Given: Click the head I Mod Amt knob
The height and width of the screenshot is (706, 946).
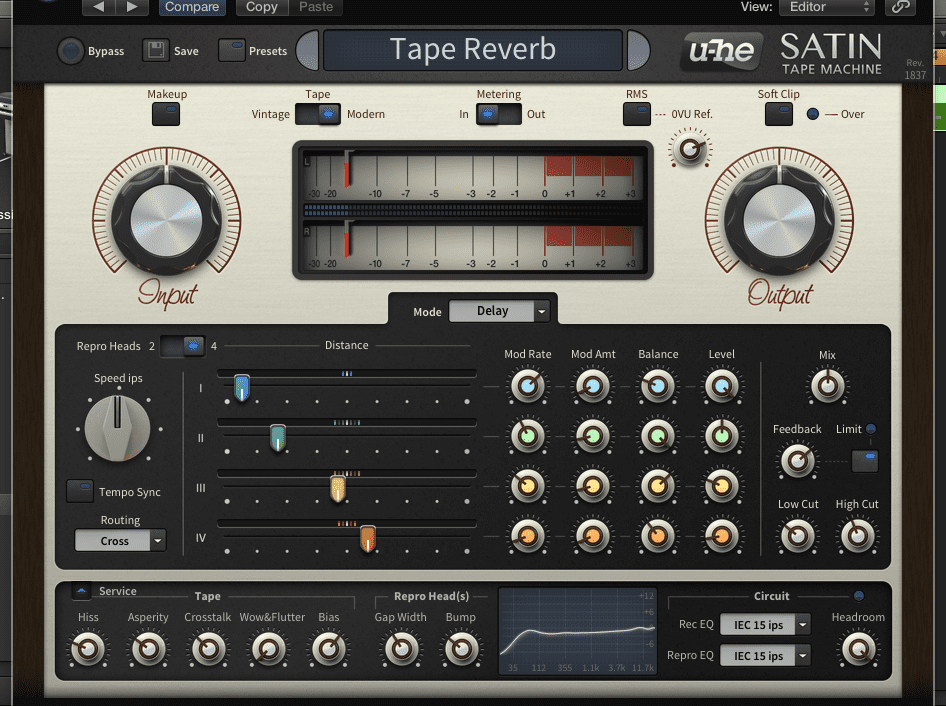Looking at the screenshot, I should pyautogui.click(x=592, y=387).
